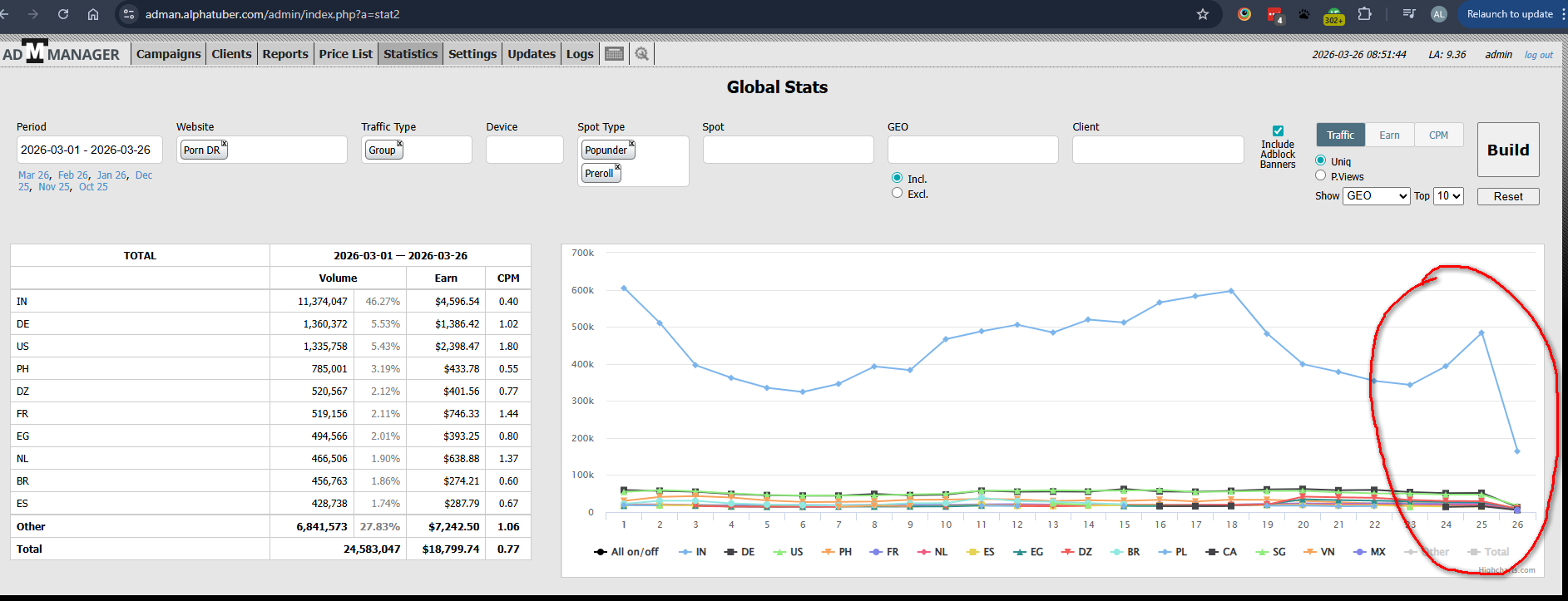
Task: Open the Campaigns menu item
Action: (168, 54)
